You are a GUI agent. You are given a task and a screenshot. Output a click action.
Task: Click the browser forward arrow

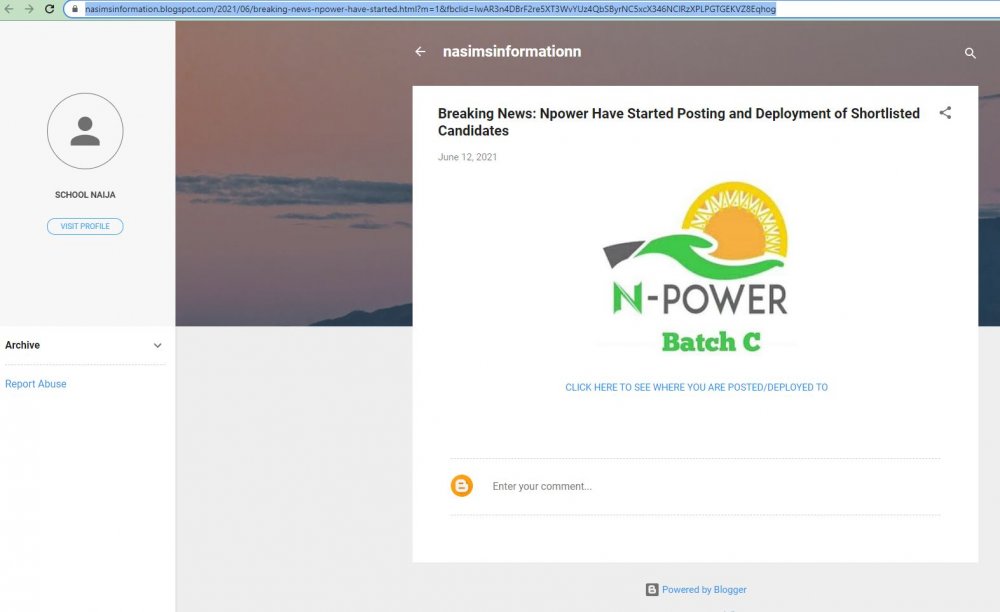29,9
